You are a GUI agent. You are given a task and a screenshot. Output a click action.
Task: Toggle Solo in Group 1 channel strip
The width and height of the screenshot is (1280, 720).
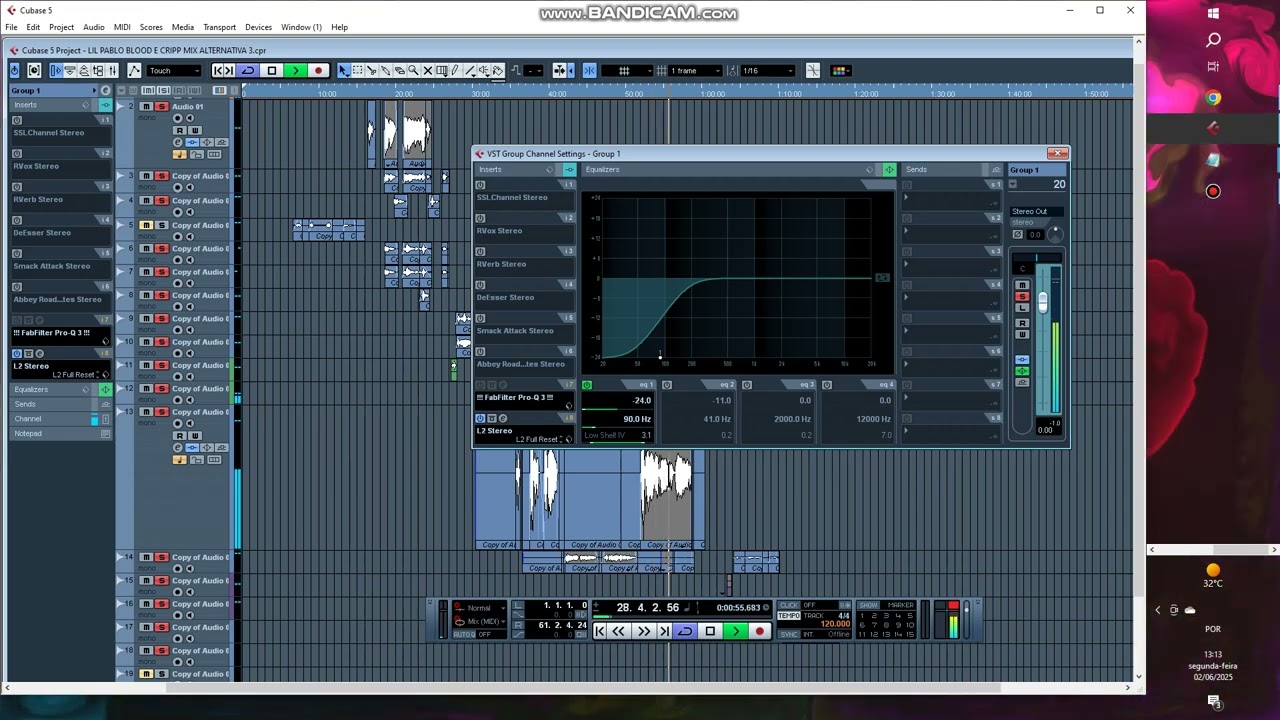point(1024,296)
